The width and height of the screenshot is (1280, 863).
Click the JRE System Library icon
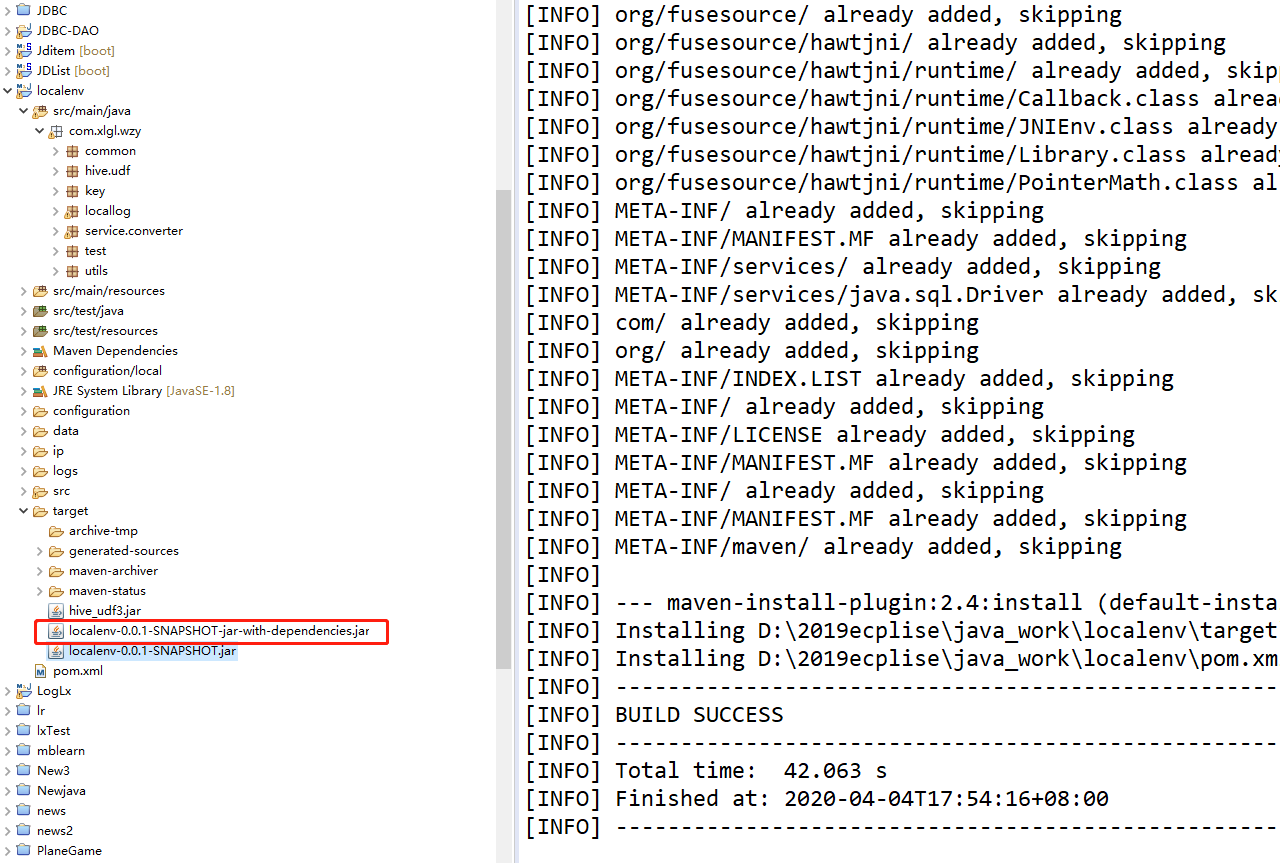(x=40, y=390)
